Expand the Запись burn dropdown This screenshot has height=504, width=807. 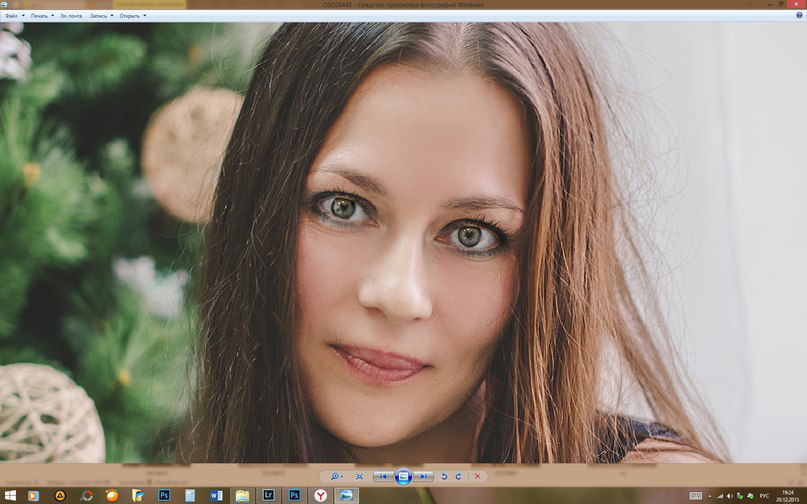point(100,16)
